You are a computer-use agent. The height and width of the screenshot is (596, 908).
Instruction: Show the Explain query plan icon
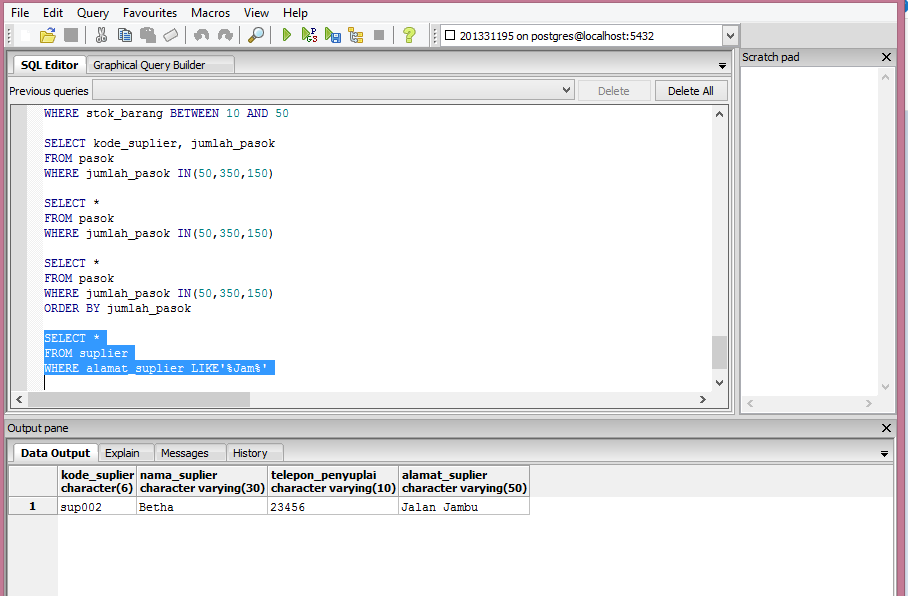356,35
